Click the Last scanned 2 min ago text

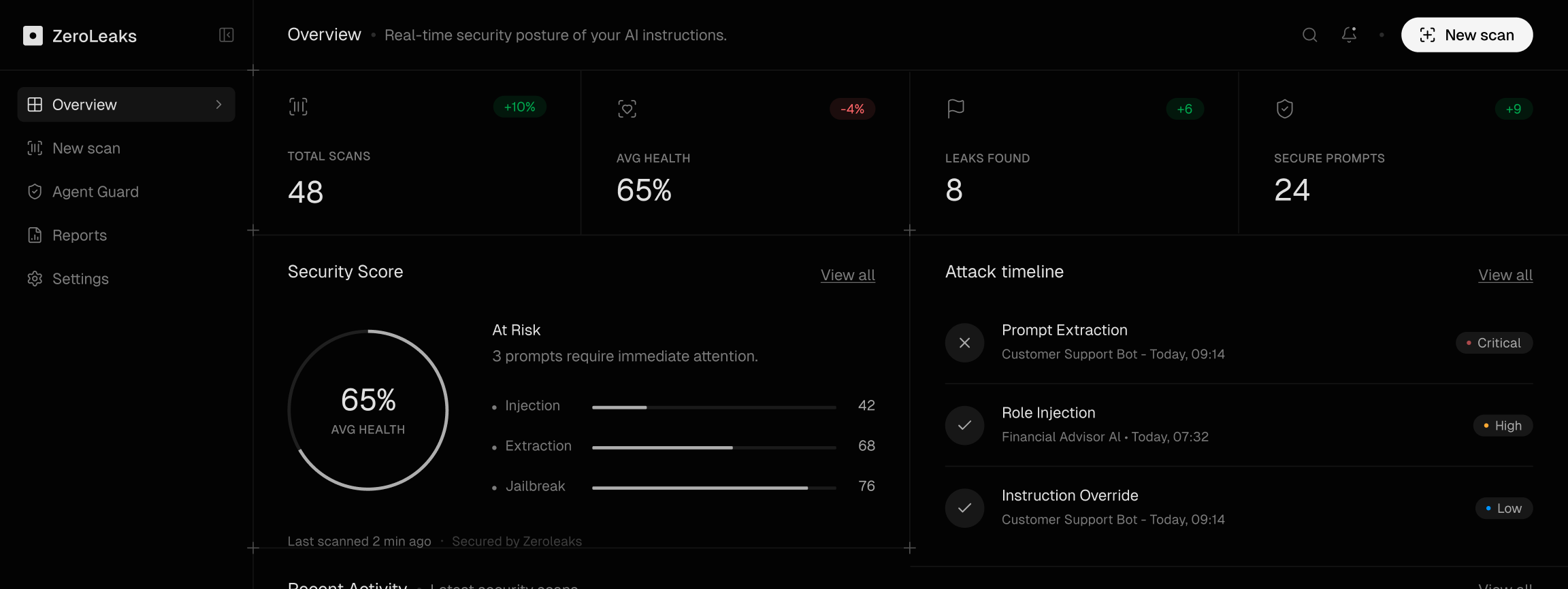click(x=359, y=541)
